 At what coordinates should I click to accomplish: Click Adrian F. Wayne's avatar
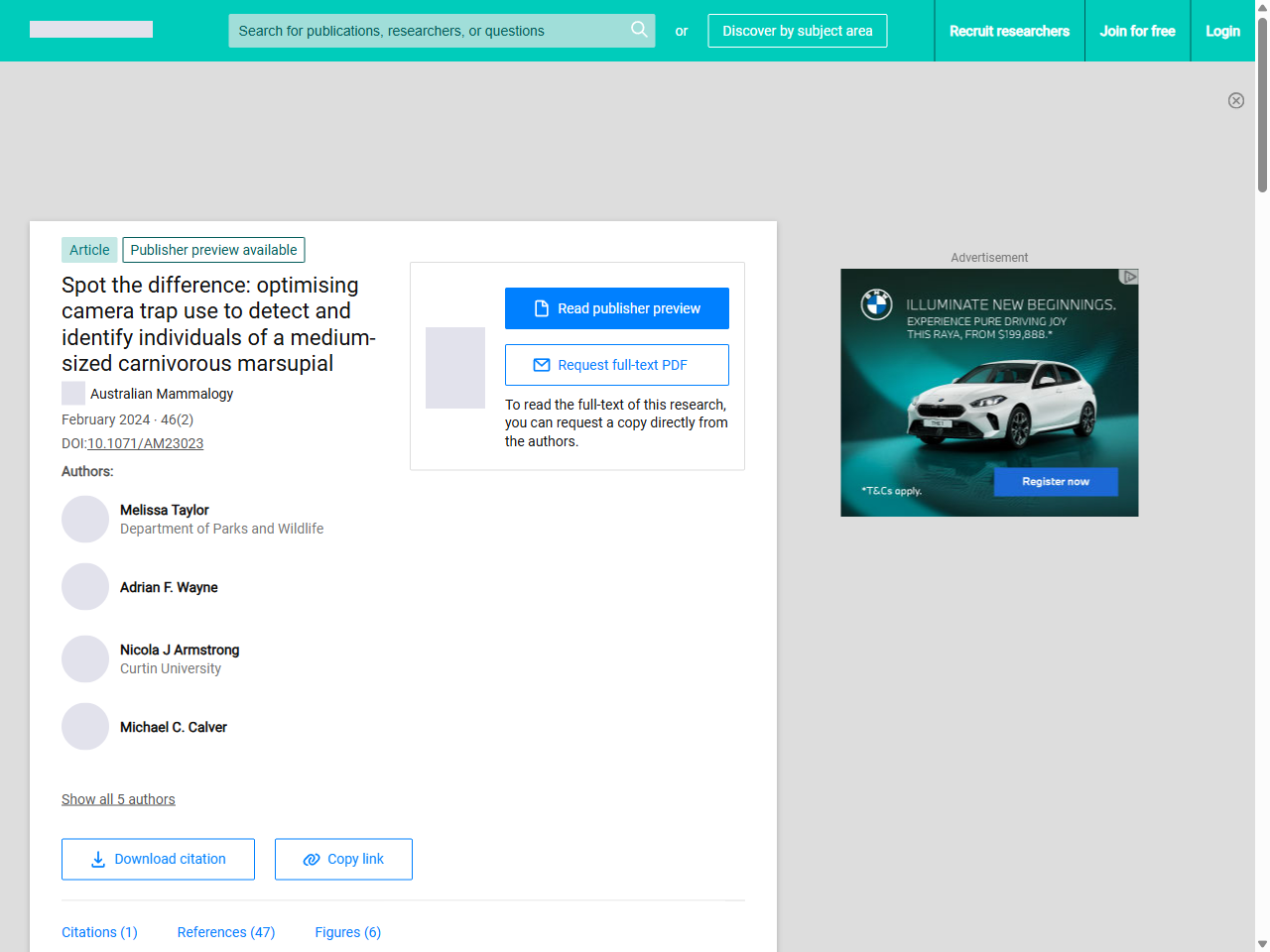(85, 587)
